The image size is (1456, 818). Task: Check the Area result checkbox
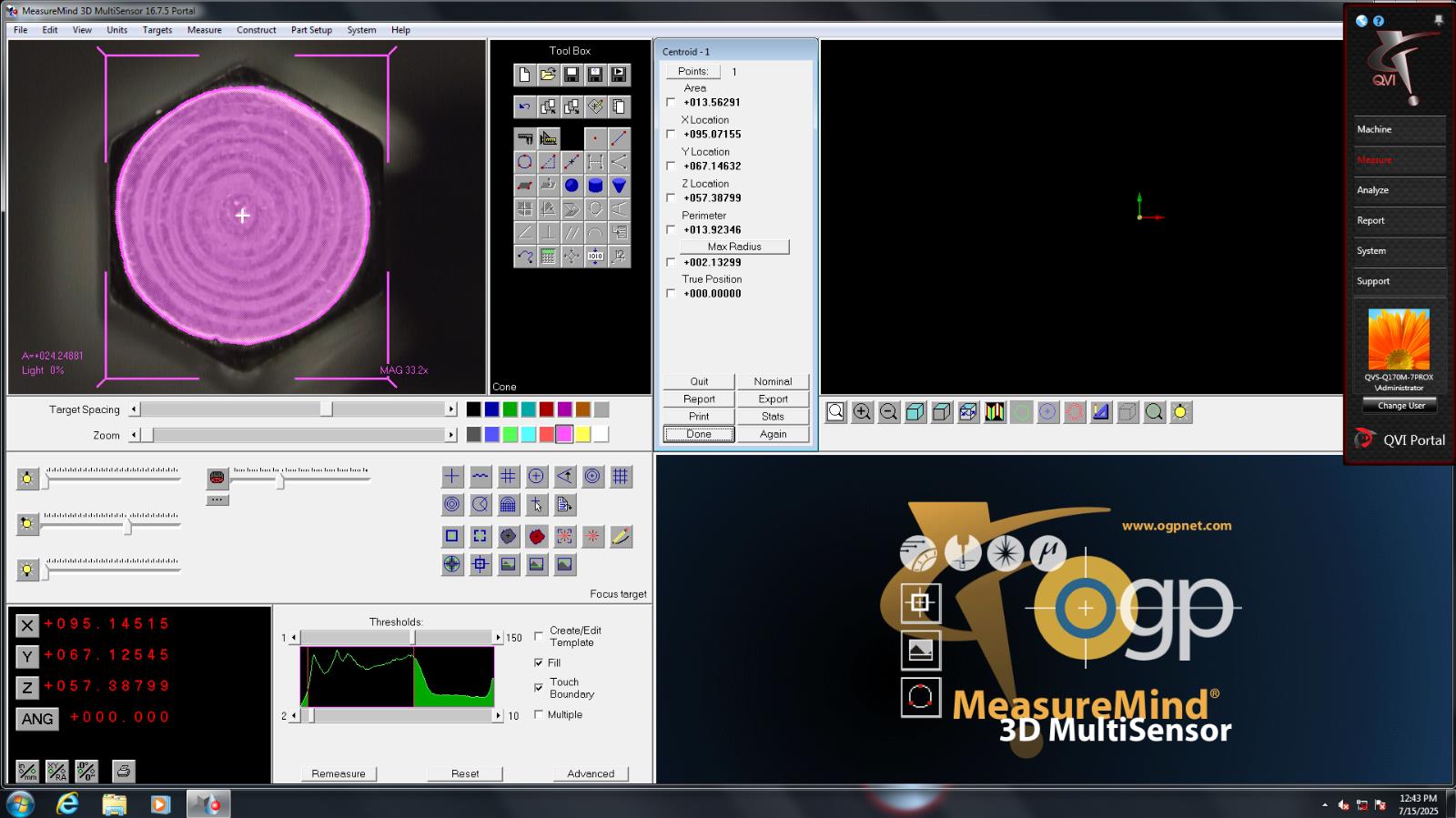[671, 102]
